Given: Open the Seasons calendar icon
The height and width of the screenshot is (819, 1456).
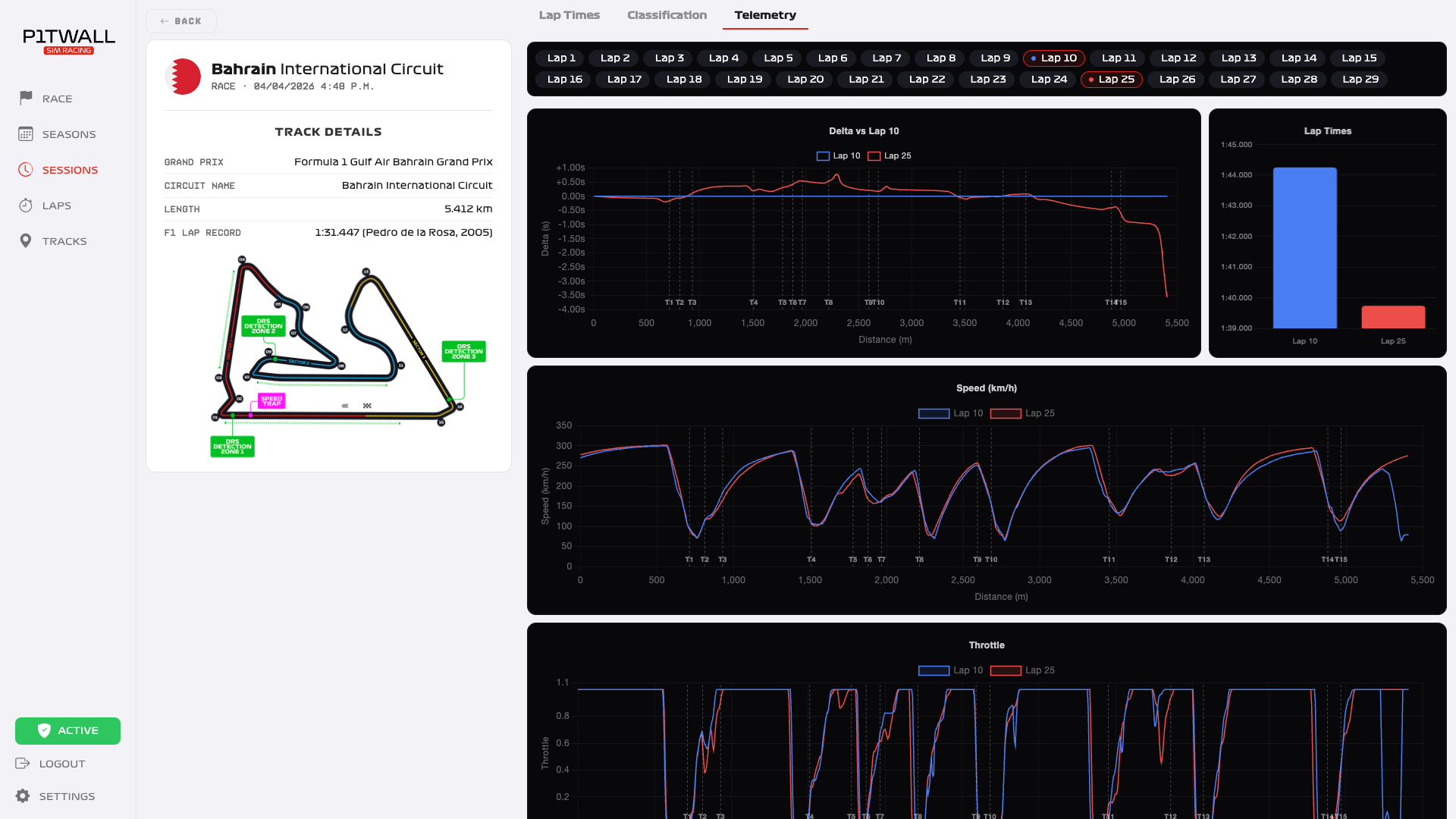Looking at the screenshot, I should [x=26, y=133].
